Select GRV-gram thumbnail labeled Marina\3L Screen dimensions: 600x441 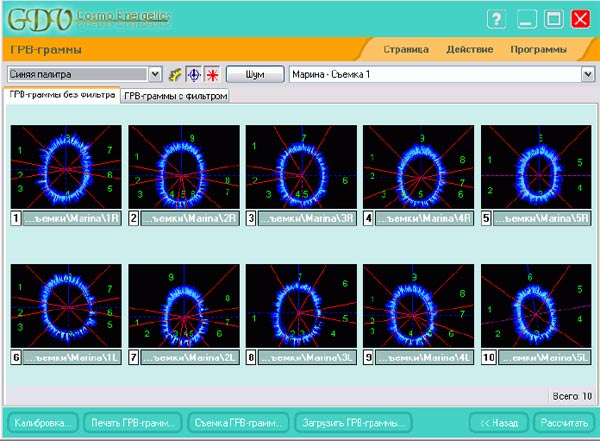click(299, 303)
